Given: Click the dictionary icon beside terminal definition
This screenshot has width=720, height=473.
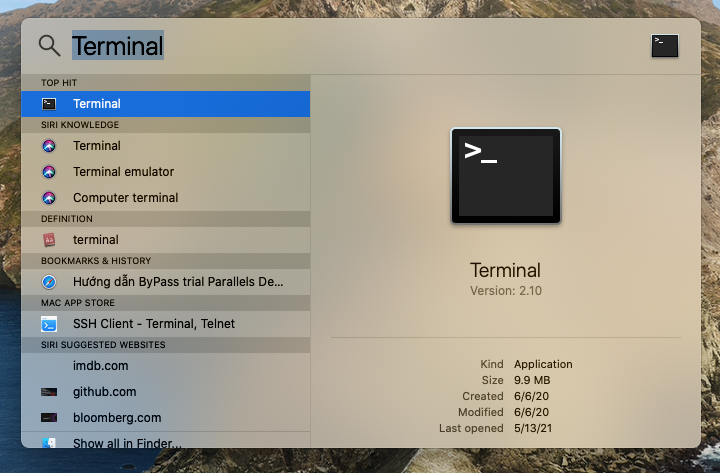Looking at the screenshot, I should coord(49,240).
